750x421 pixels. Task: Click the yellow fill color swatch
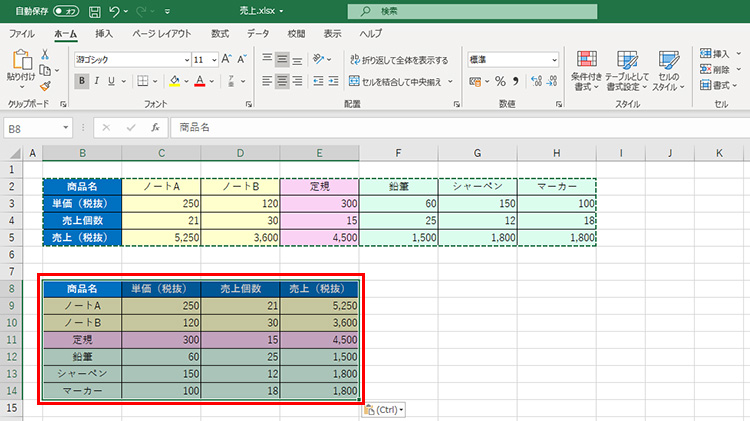pyautogui.click(x=174, y=81)
